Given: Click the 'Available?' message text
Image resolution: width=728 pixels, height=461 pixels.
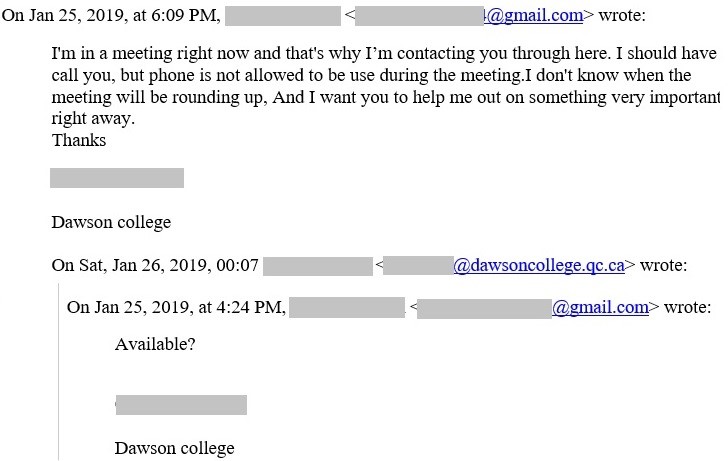Looking at the screenshot, I should [x=155, y=344].
